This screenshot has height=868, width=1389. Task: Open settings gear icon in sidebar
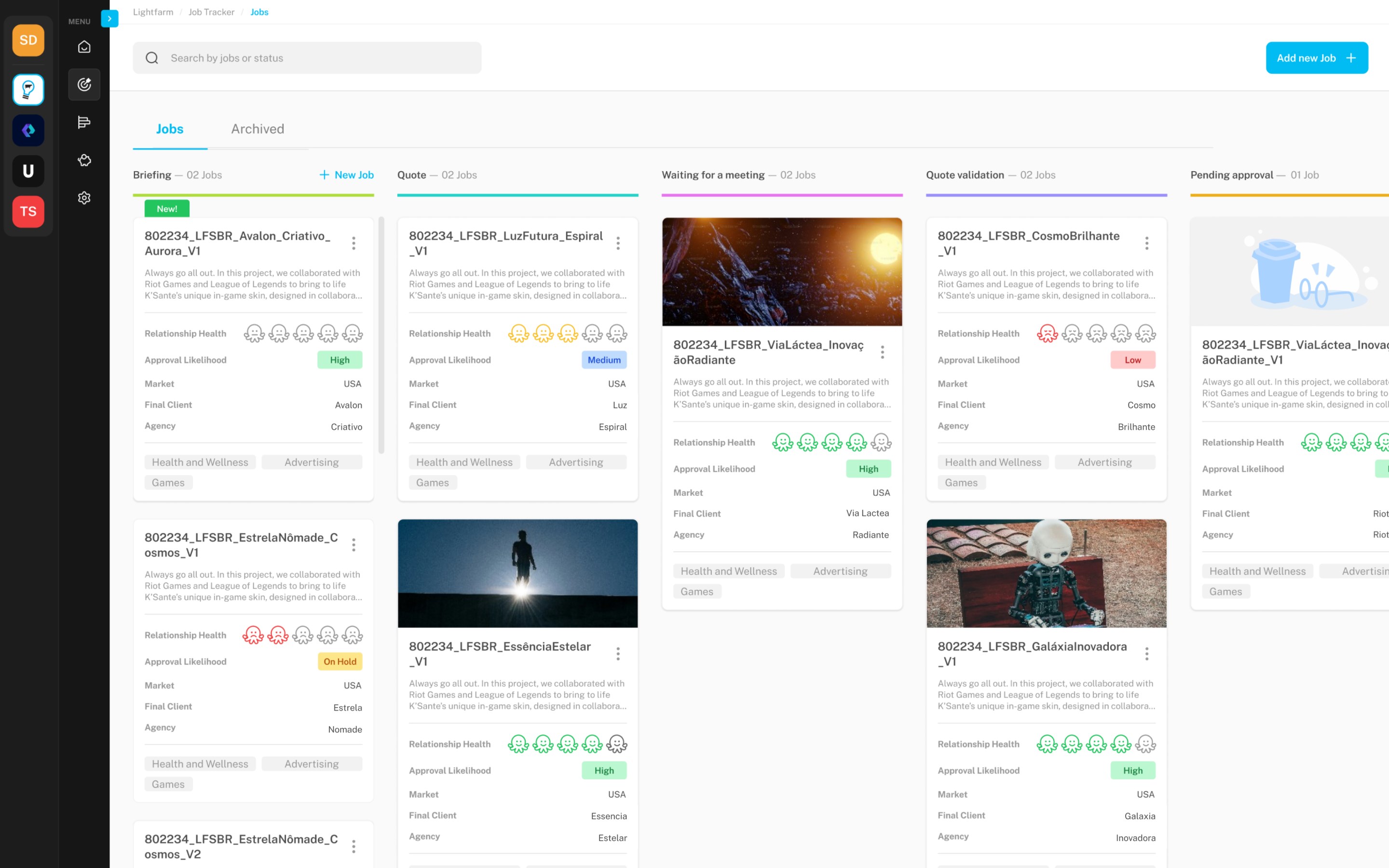84,198
